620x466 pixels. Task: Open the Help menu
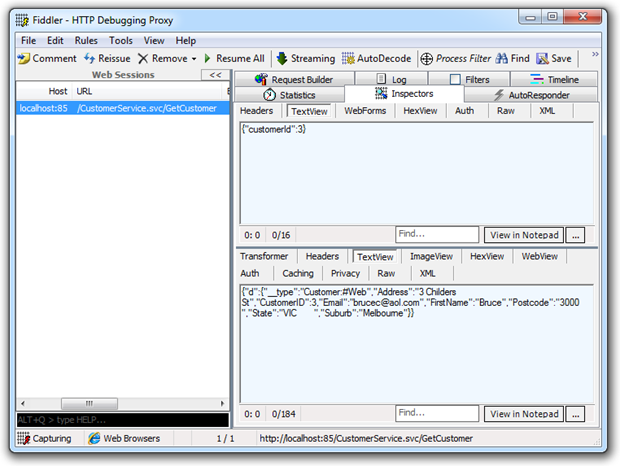click(x=186, y=41)
